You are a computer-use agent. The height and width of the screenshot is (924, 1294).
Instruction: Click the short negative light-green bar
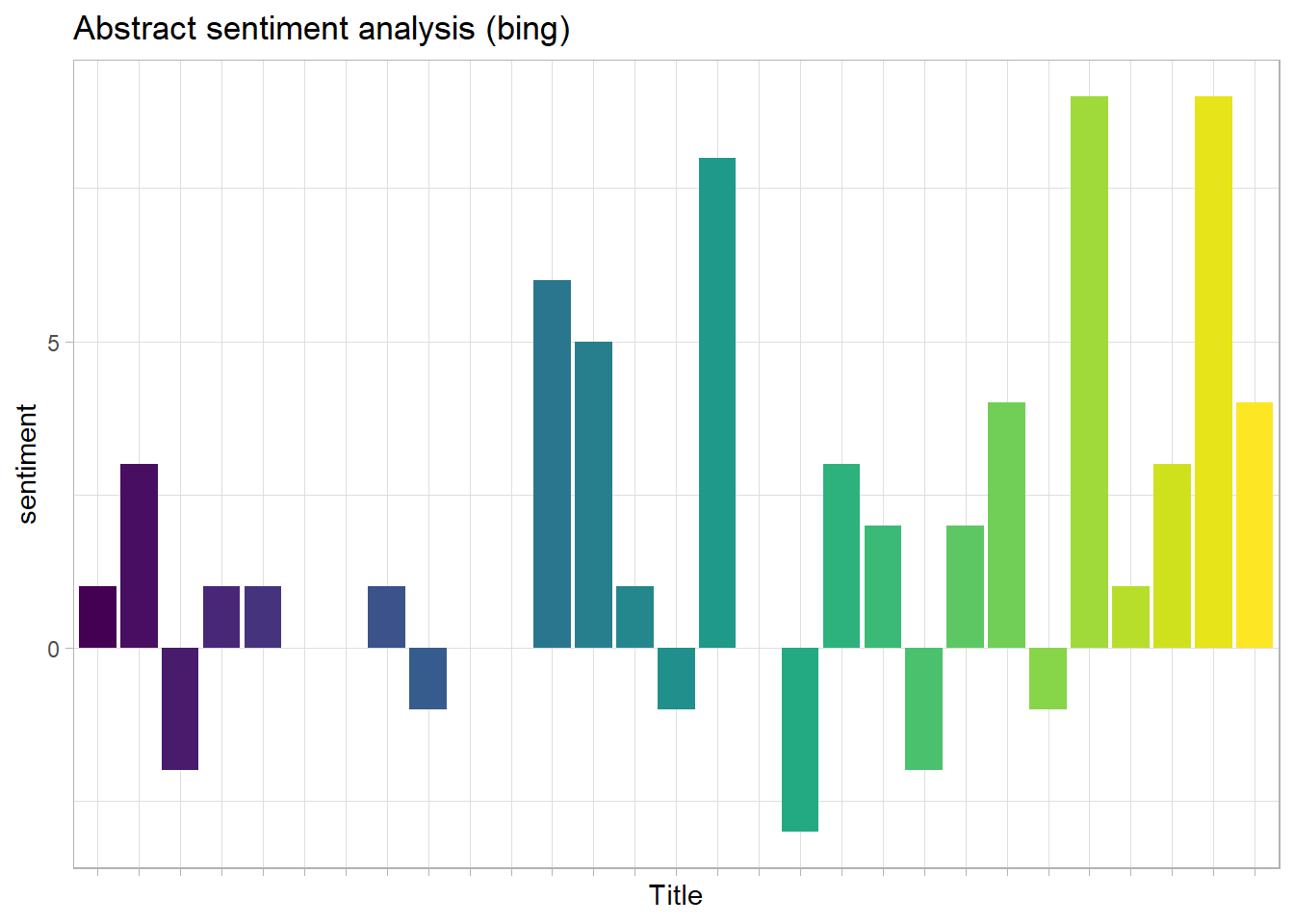pos(1048,679)
